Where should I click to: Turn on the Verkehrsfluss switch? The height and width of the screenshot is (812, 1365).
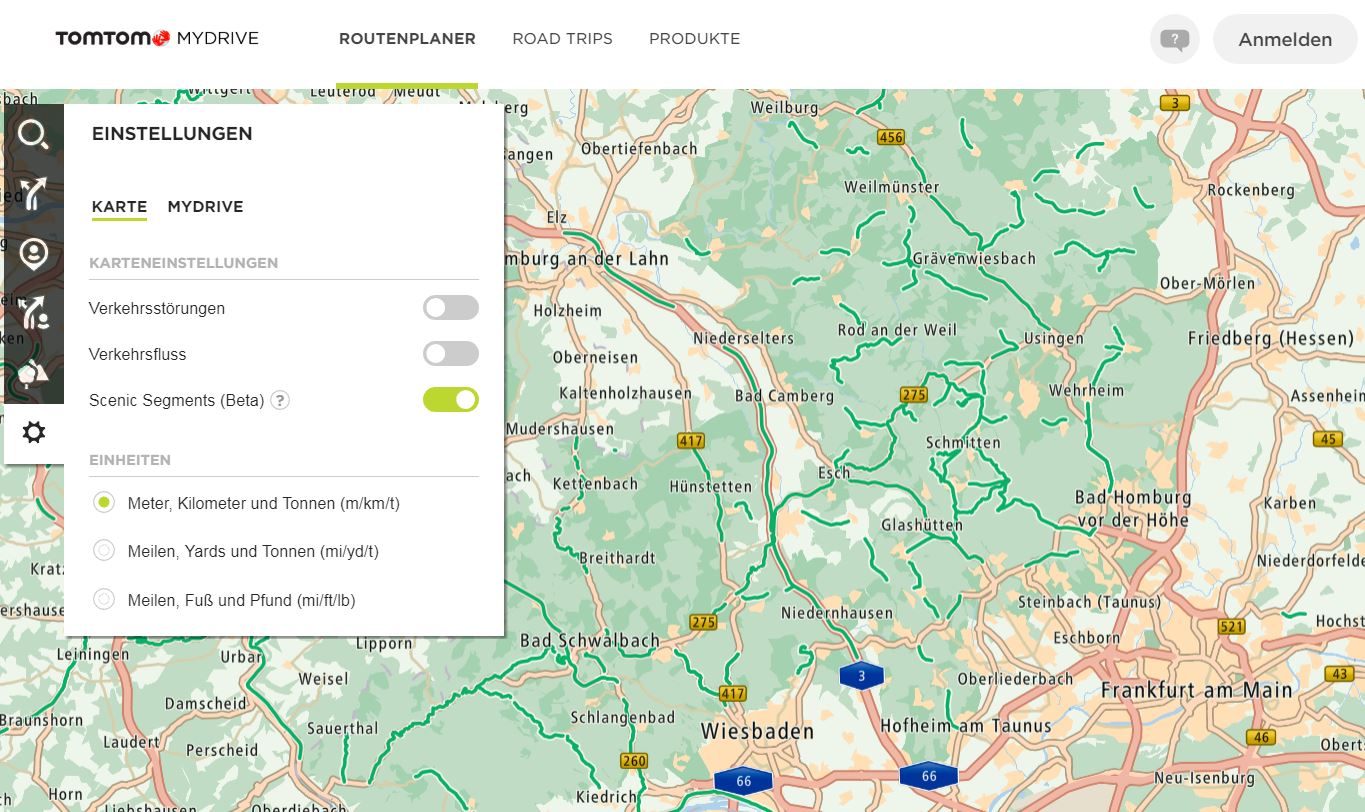[450, 354]
